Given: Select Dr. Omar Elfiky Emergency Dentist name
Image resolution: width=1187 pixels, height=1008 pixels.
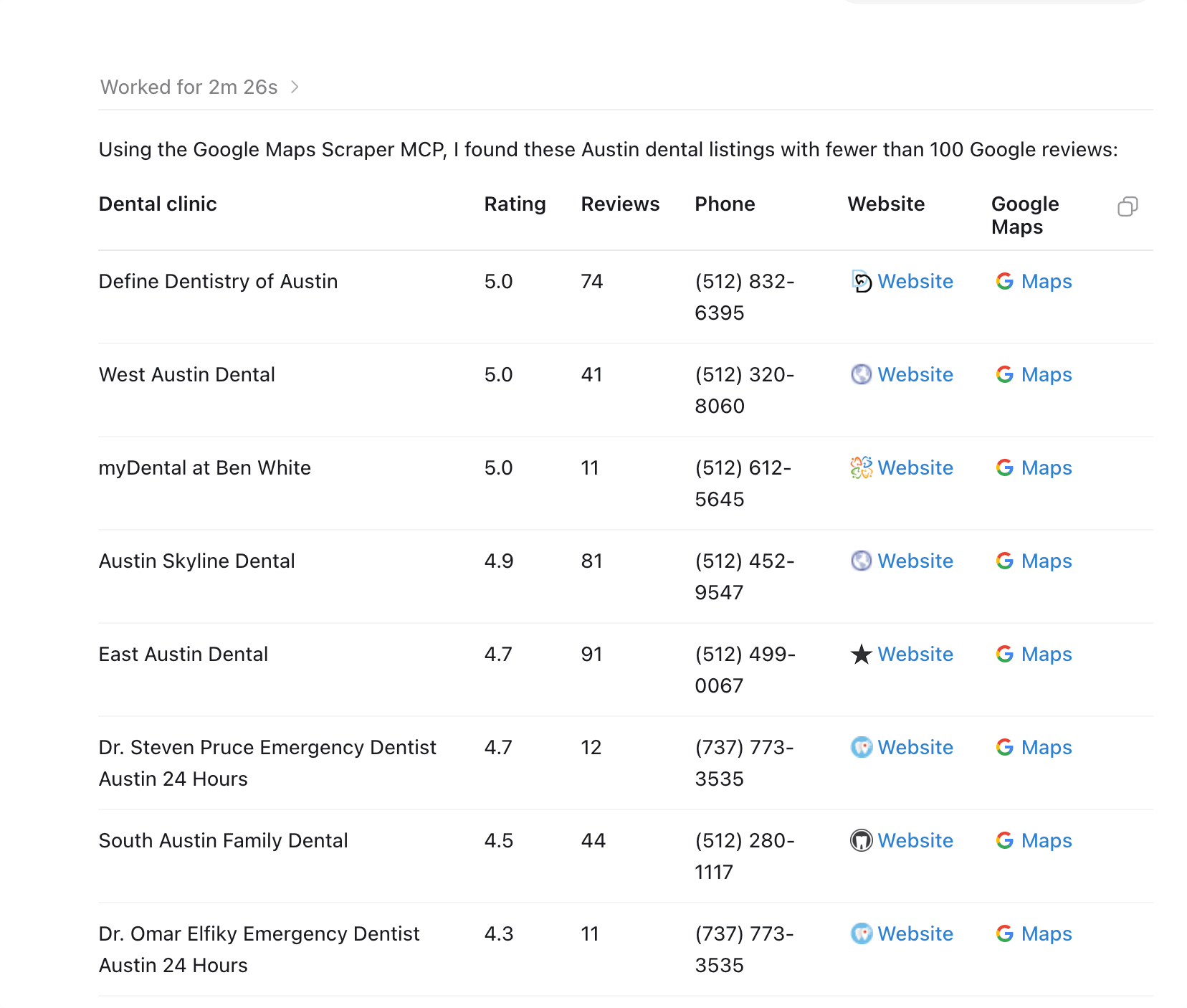Looking at the screenshot, I should tap(259, 950).
